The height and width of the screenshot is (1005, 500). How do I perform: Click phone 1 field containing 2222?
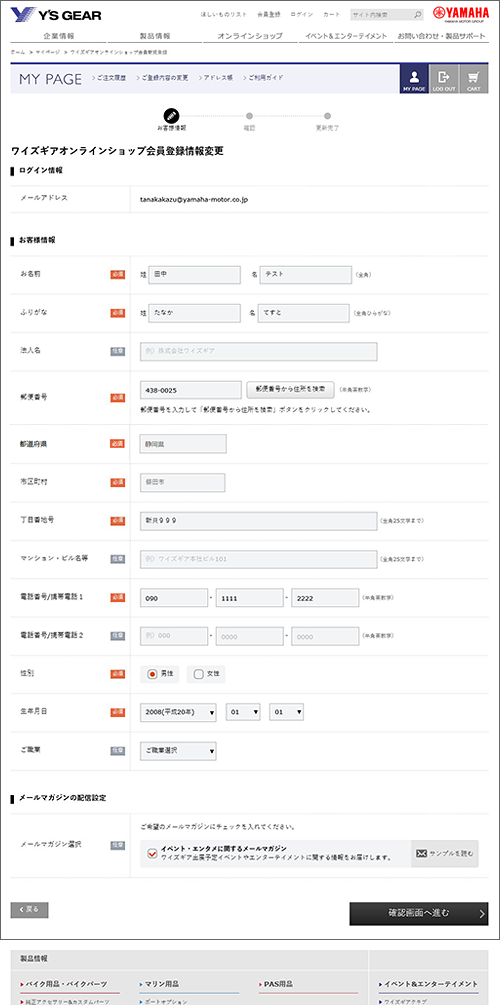(x=325, y=597)
